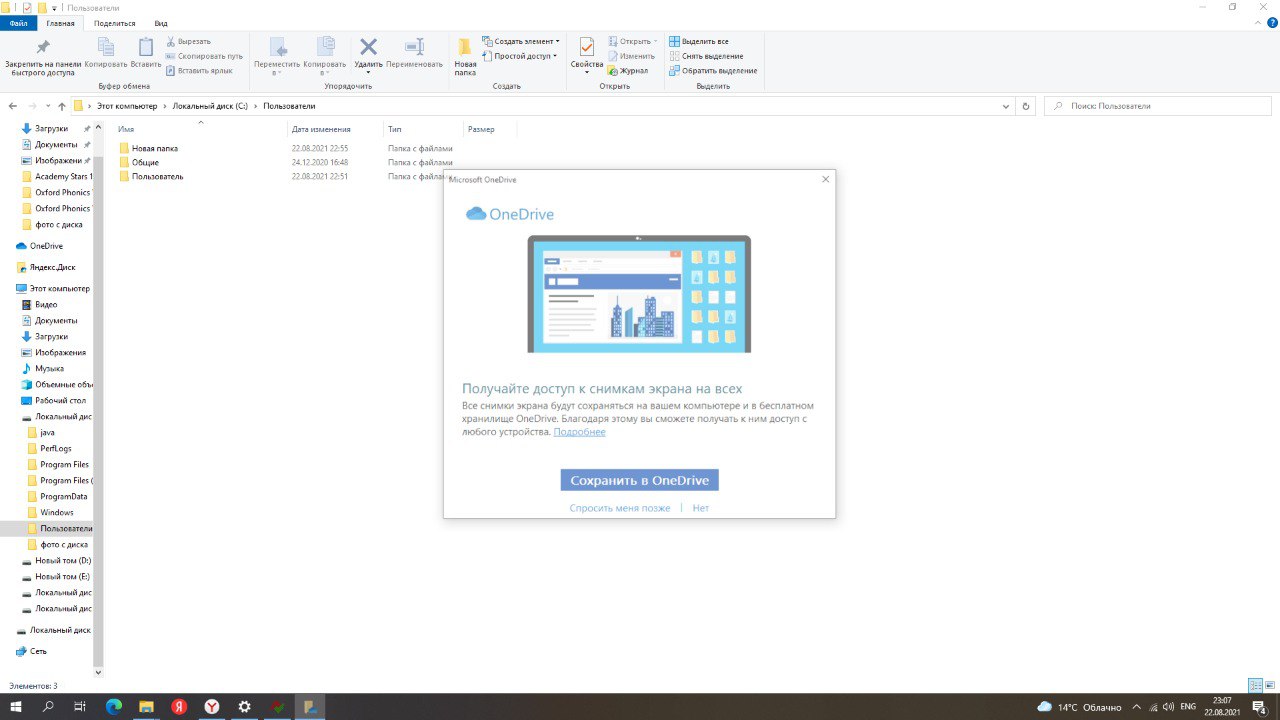
Task: Switch to details view icon in status bar
Action: click(1255, 686)
